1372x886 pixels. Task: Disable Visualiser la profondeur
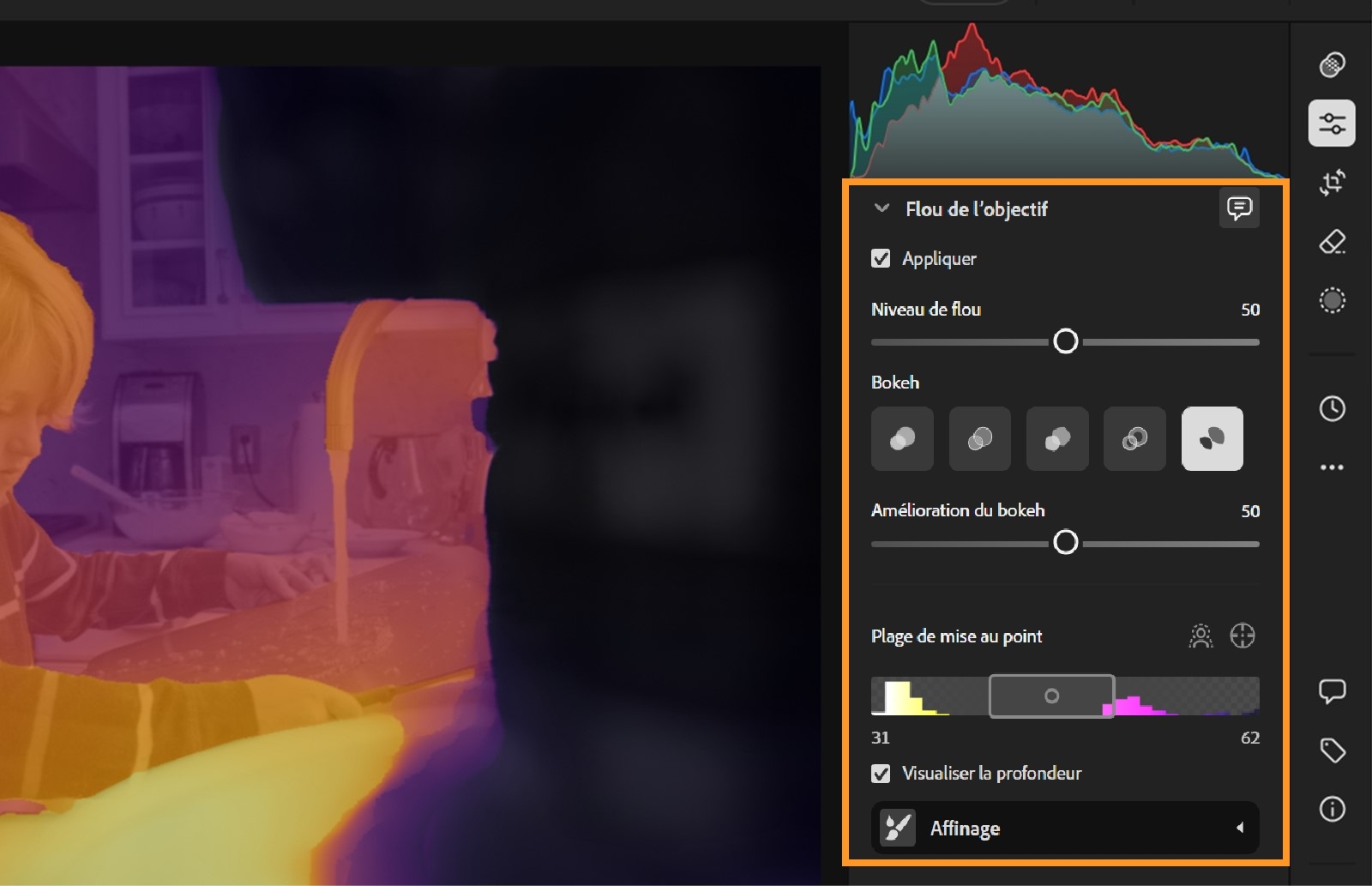tap(880, 773)
